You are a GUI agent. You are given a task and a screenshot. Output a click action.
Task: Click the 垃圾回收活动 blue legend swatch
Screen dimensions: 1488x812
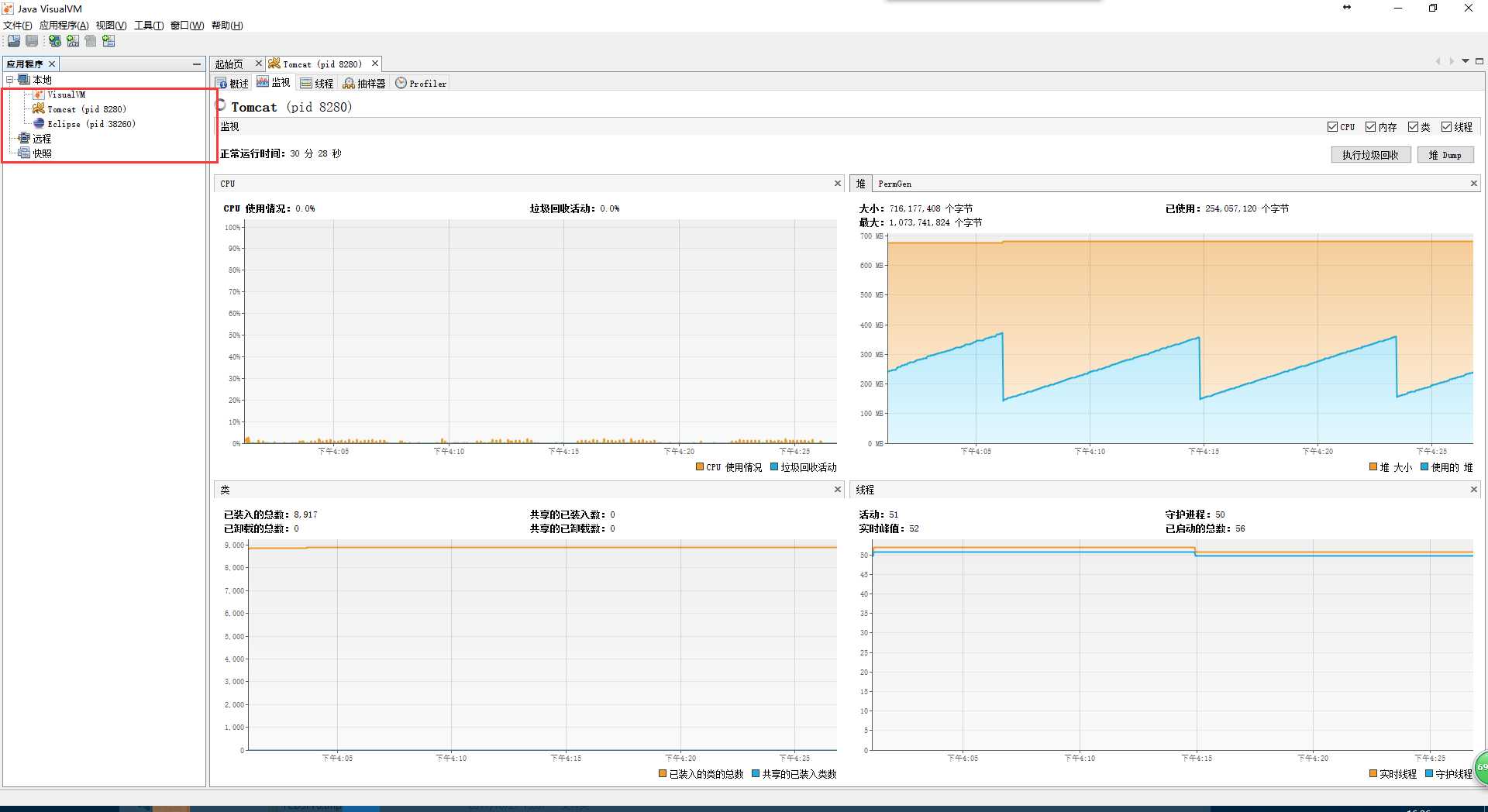pos(774,467)
